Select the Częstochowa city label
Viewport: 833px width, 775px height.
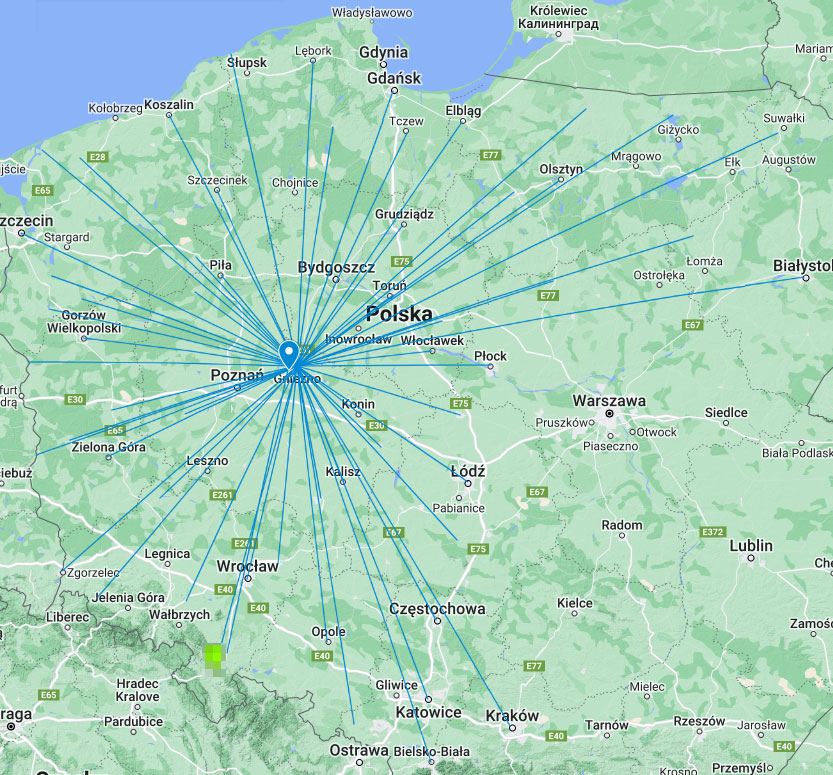[437, 608]
